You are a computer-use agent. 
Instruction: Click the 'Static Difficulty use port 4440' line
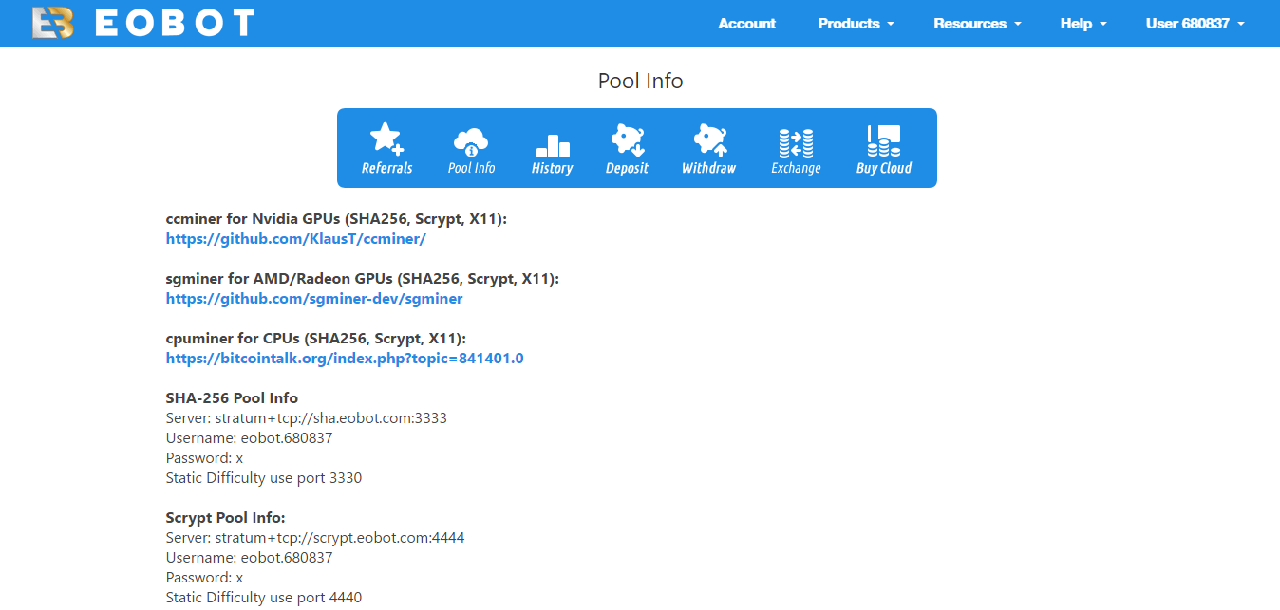[x=264, y=598]
